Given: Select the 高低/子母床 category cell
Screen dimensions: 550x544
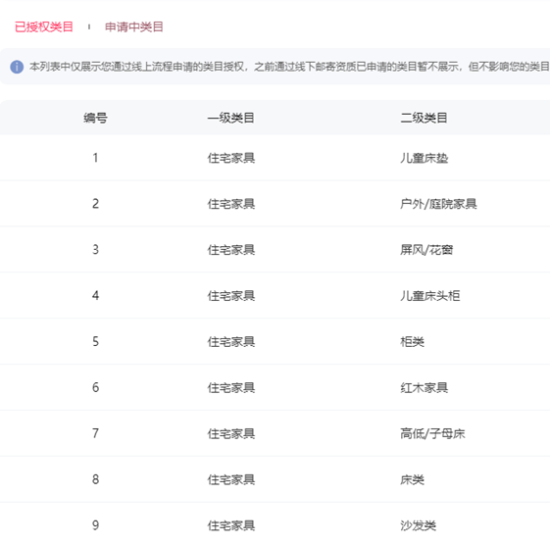Looking at the screenshot, I should (x=432, y=434).
